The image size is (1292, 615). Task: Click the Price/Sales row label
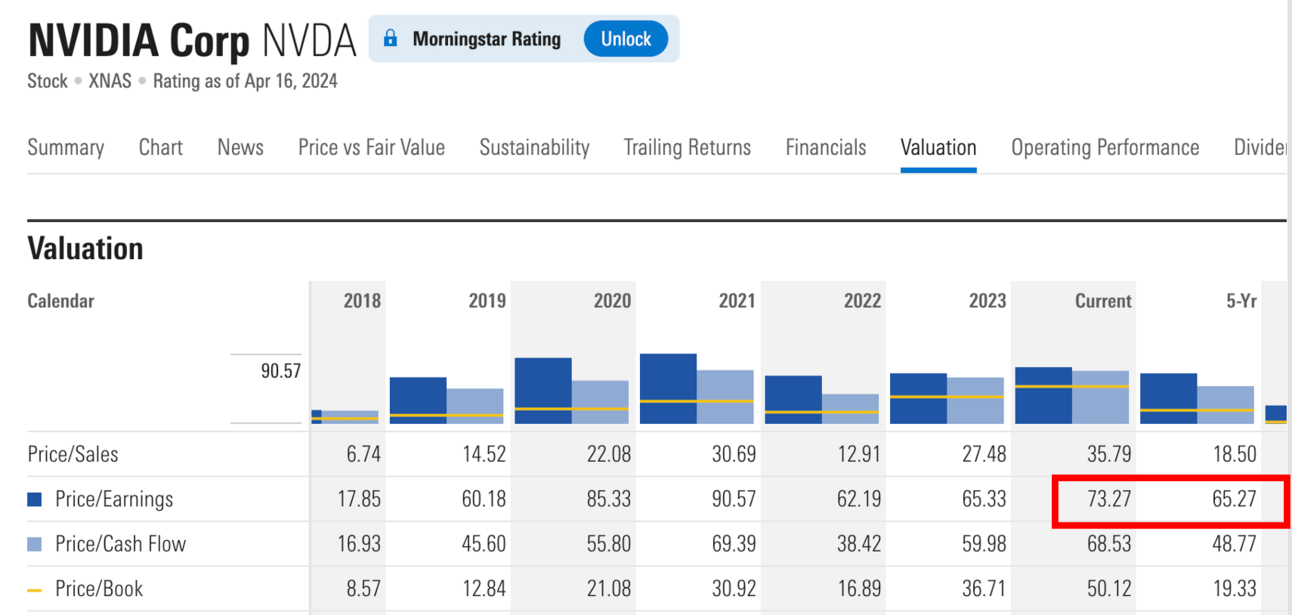(73, 454)
